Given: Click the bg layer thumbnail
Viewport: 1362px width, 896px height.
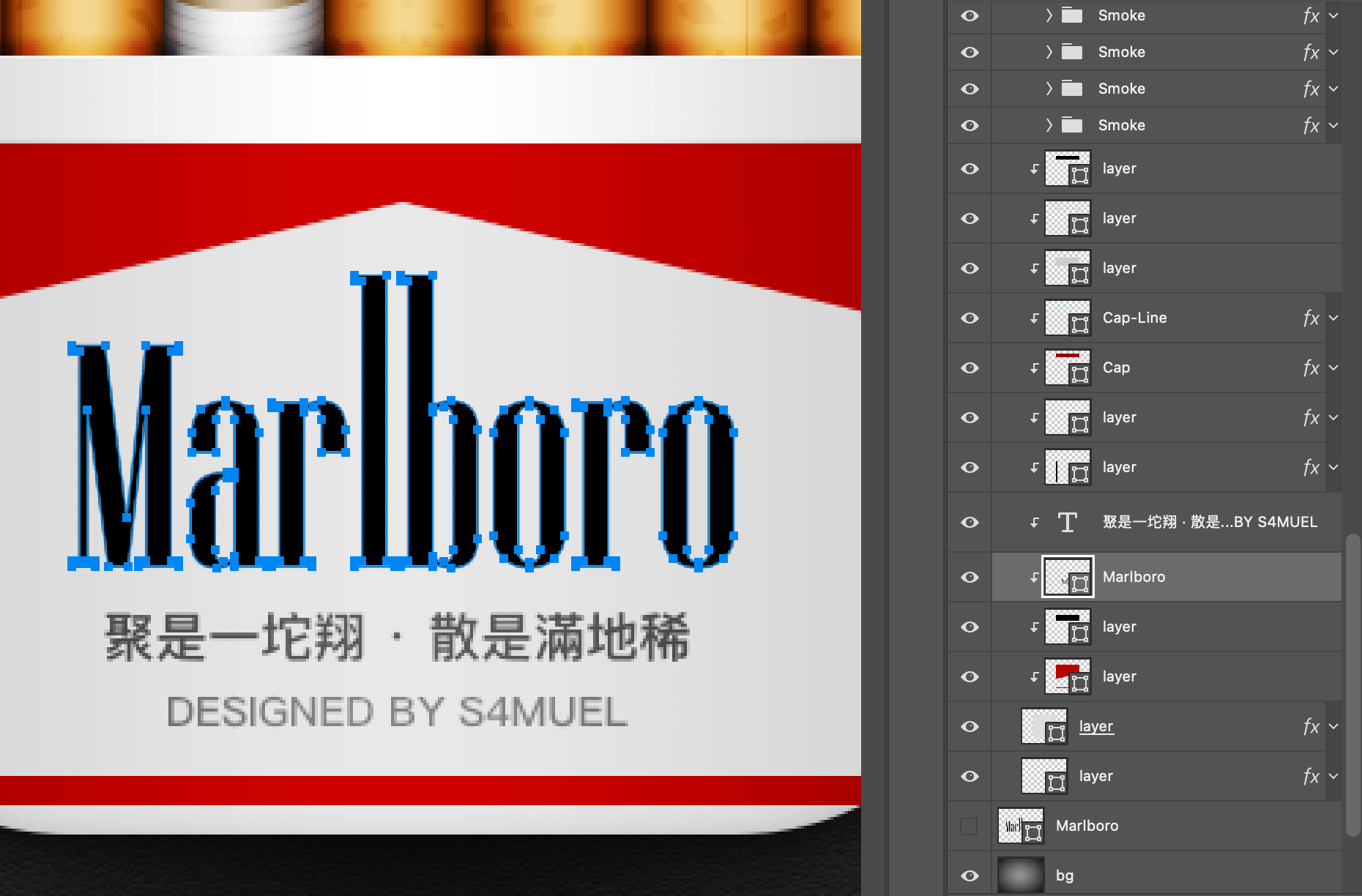Looking at the screenshot, I should 1020,876.
